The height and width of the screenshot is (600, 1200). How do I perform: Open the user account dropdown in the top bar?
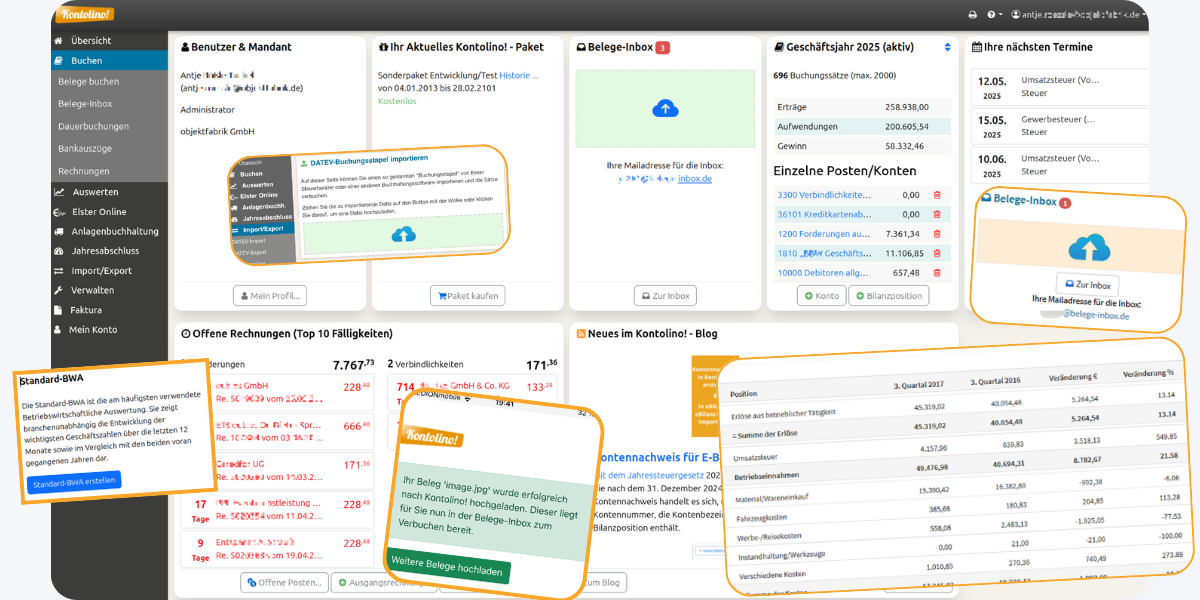pyautogui.click(x=1079, y=15)
